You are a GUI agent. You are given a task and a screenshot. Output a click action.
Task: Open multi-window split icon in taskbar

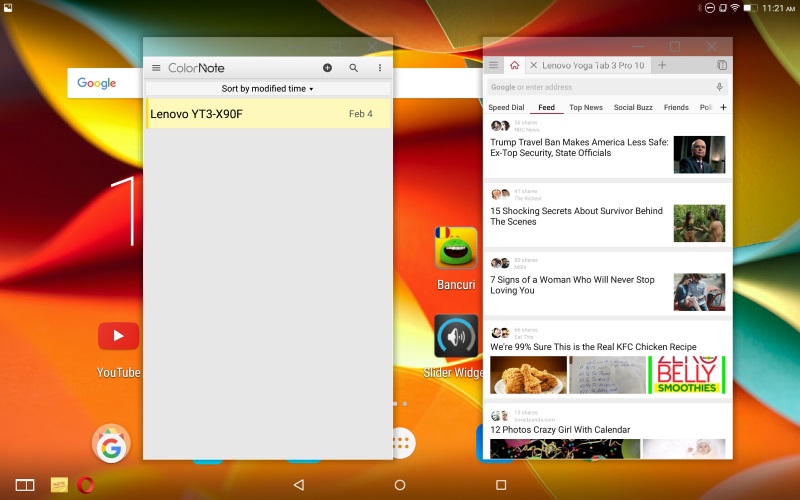click(24, 485)
